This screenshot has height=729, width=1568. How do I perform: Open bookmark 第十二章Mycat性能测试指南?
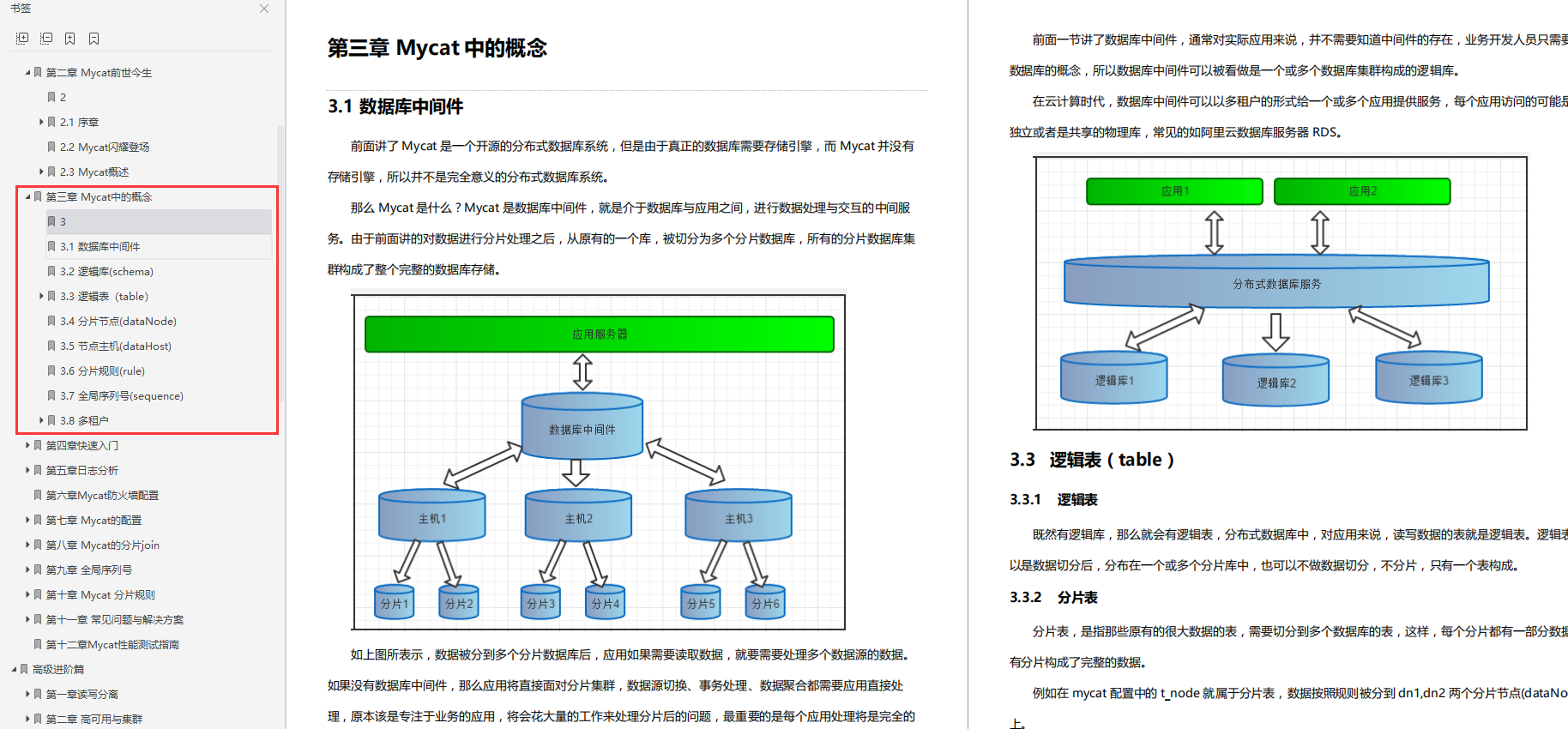coord(112,645)
